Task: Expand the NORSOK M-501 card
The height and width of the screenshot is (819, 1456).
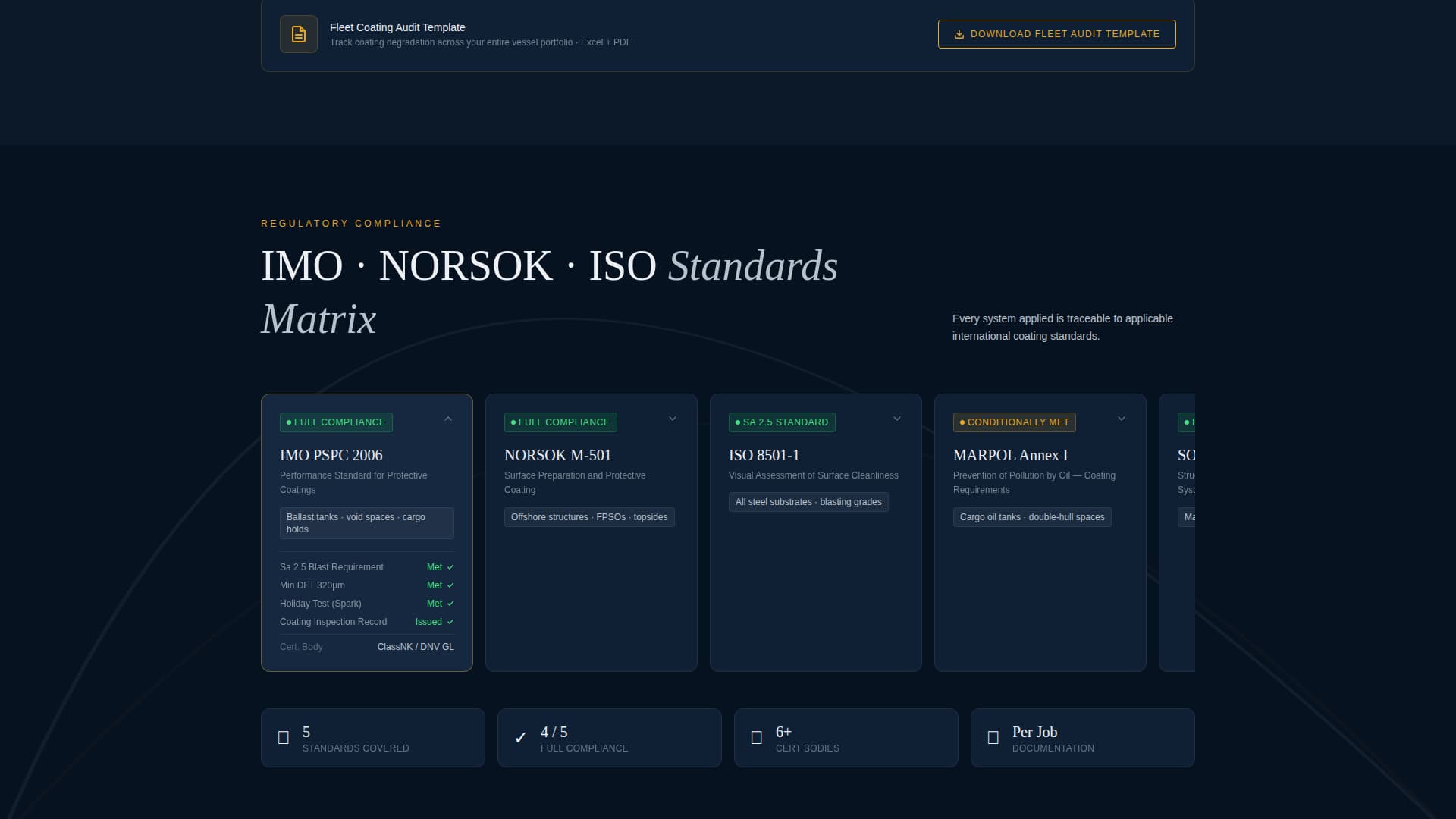Action: point(673,419)
